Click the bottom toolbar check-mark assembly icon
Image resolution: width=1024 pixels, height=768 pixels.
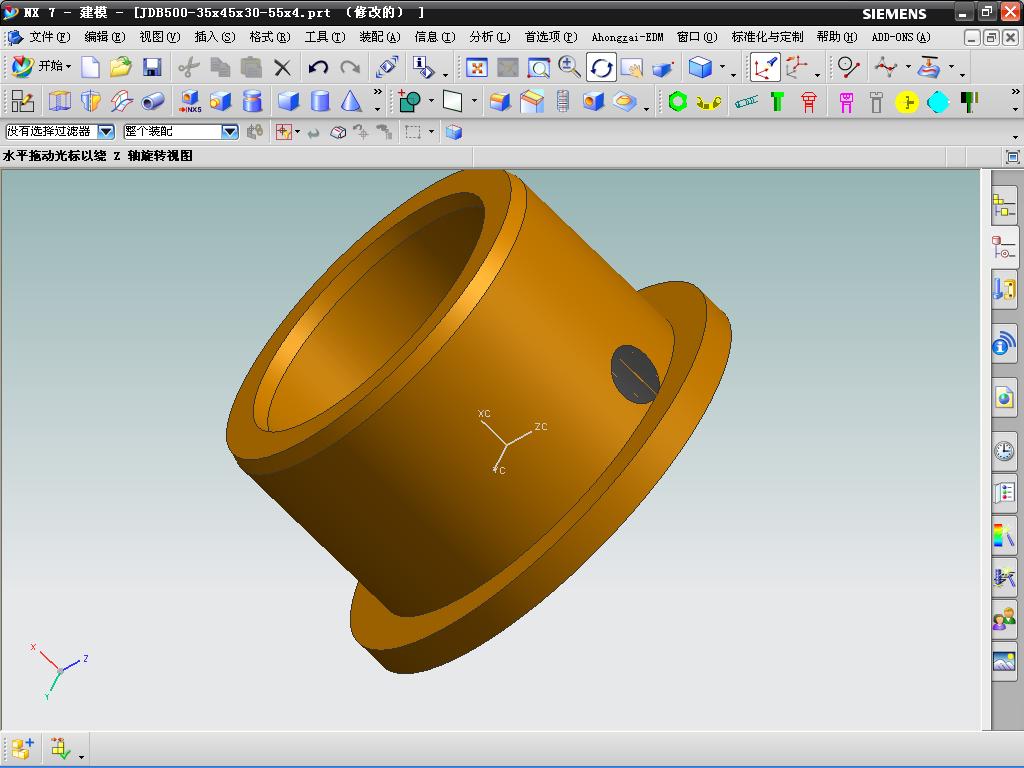coord(60,748)
